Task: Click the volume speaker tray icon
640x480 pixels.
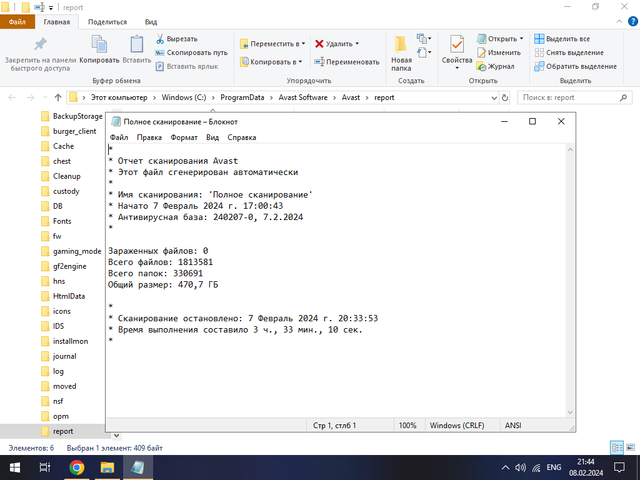Action: 520,468
